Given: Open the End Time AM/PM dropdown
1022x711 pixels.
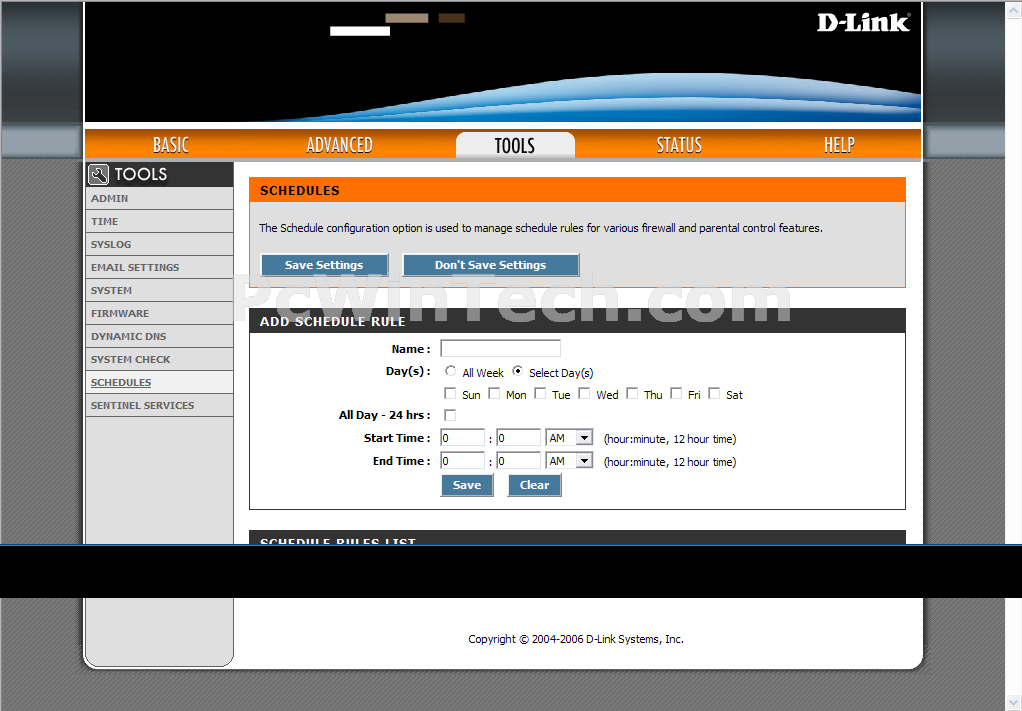Looking at the screenshot, I should (569, 461).
